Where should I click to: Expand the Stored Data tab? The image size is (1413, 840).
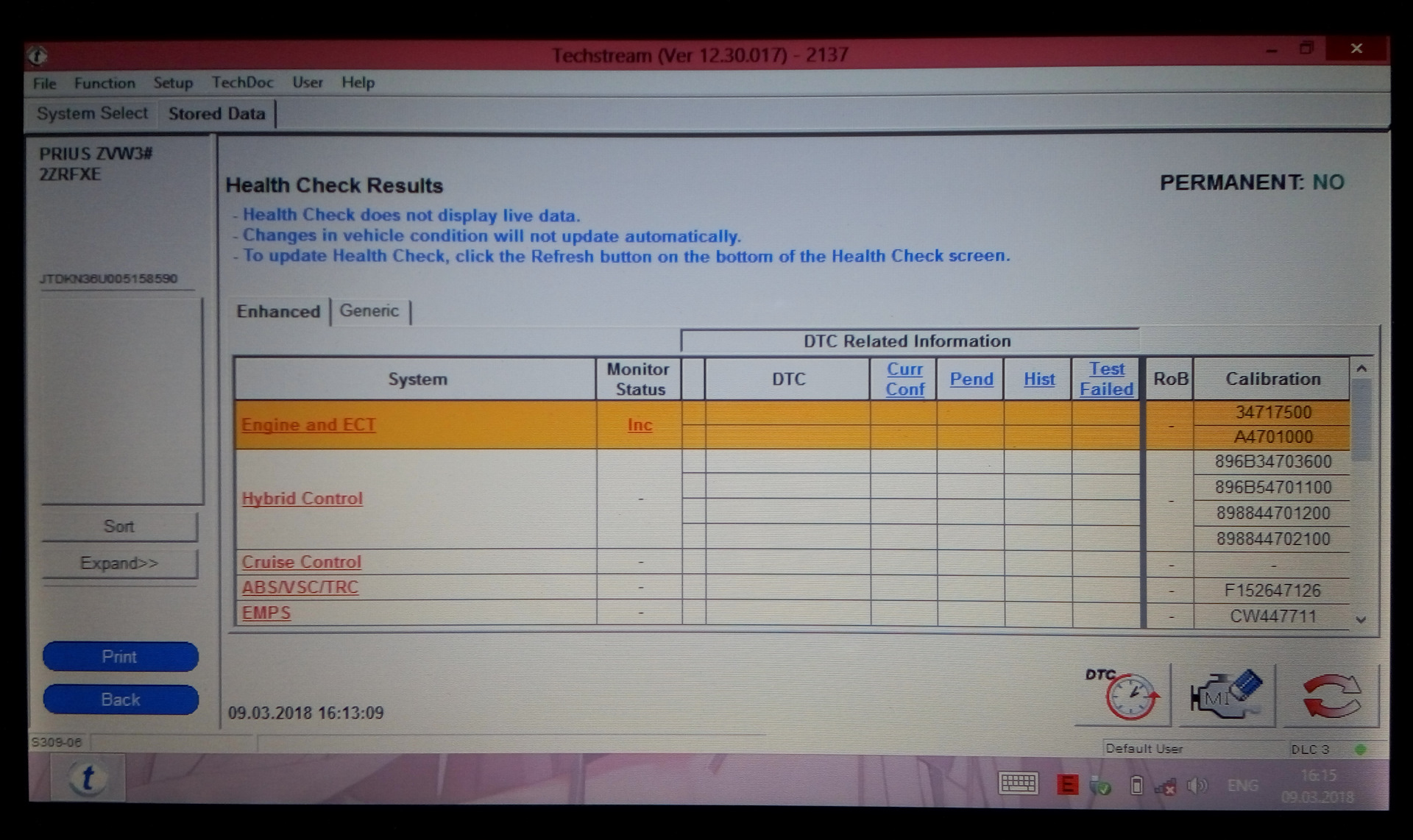coord(216,113)
